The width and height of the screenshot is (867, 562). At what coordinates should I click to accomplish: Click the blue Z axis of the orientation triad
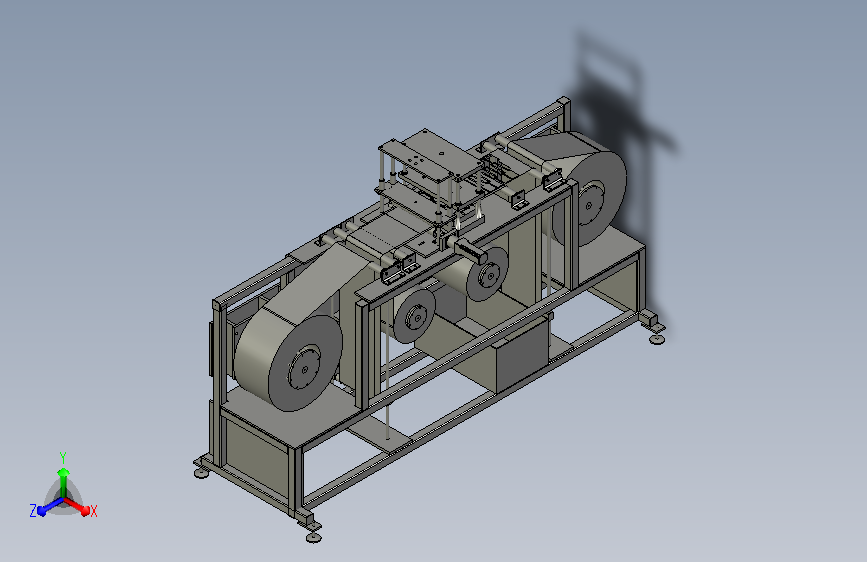click(51, 506)
